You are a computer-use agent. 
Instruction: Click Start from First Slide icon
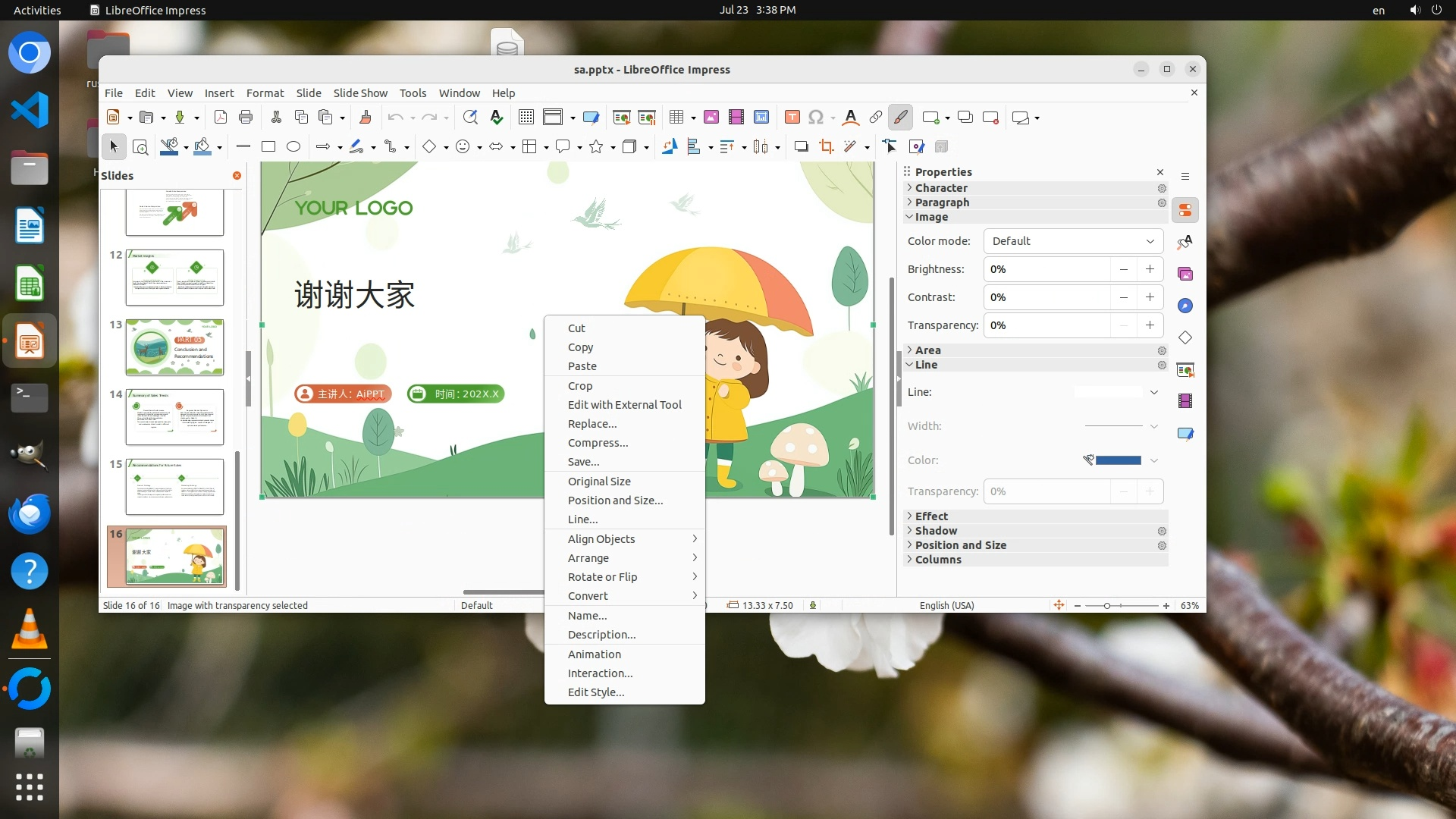[x=621, y=117]
